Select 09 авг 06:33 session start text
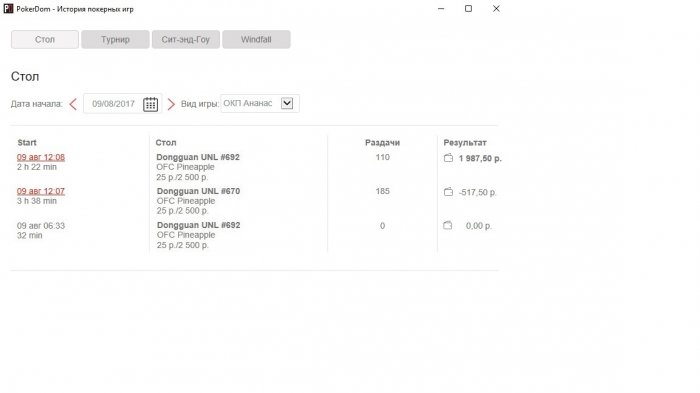The width and height of the screenshot is (700, 393). (x=41, y=226)
